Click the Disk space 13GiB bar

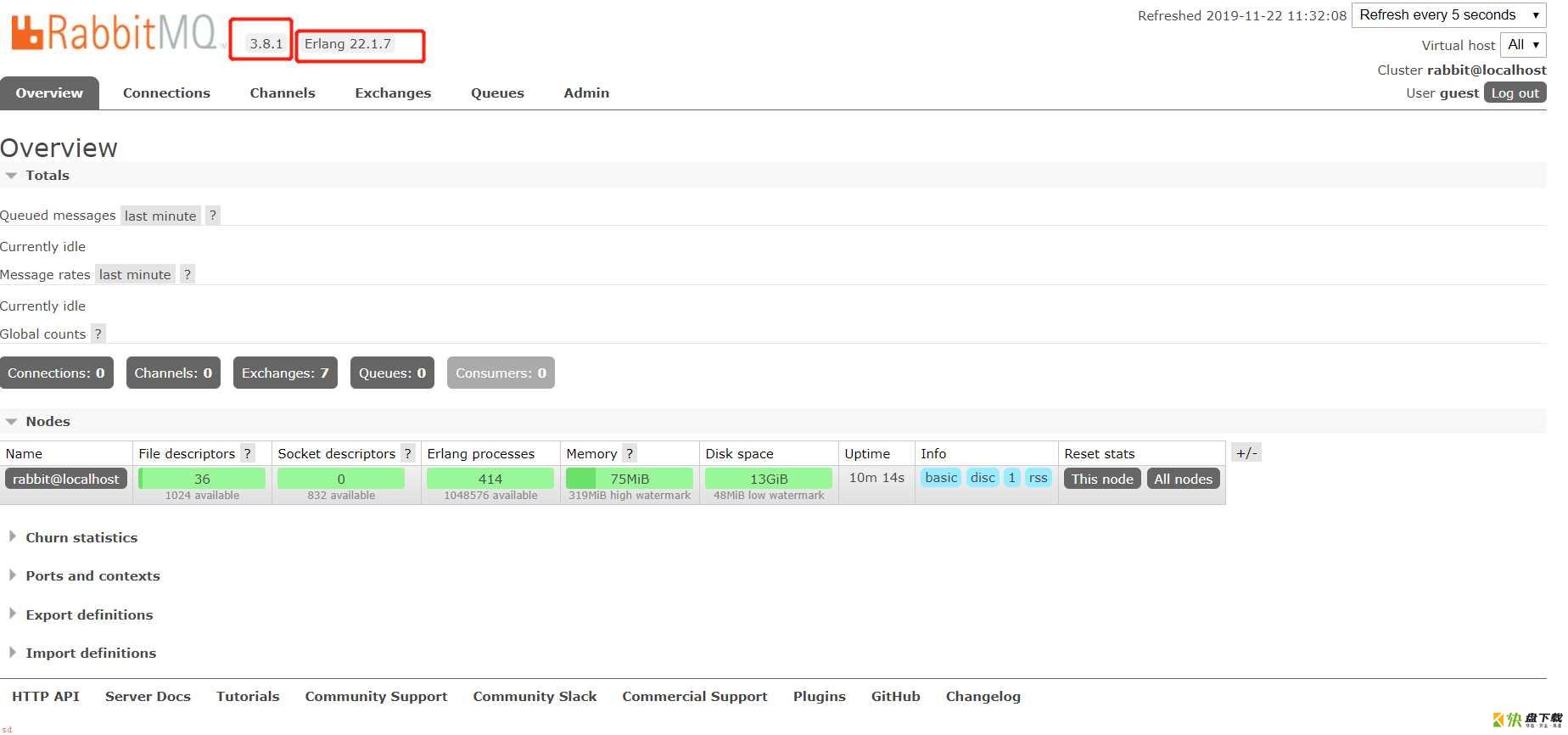point(769,479)
